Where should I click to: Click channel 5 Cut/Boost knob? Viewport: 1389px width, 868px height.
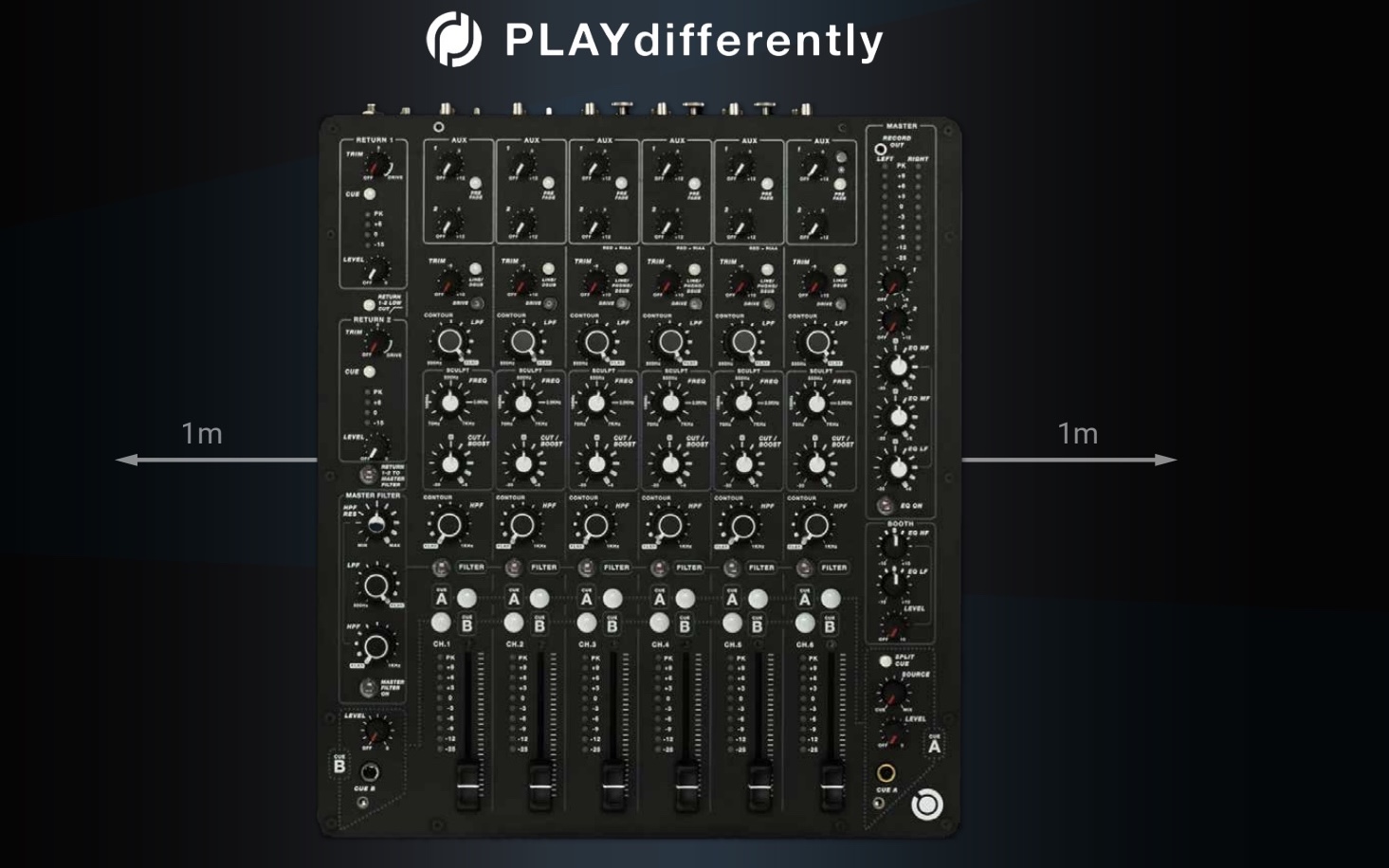click(742, 464)
